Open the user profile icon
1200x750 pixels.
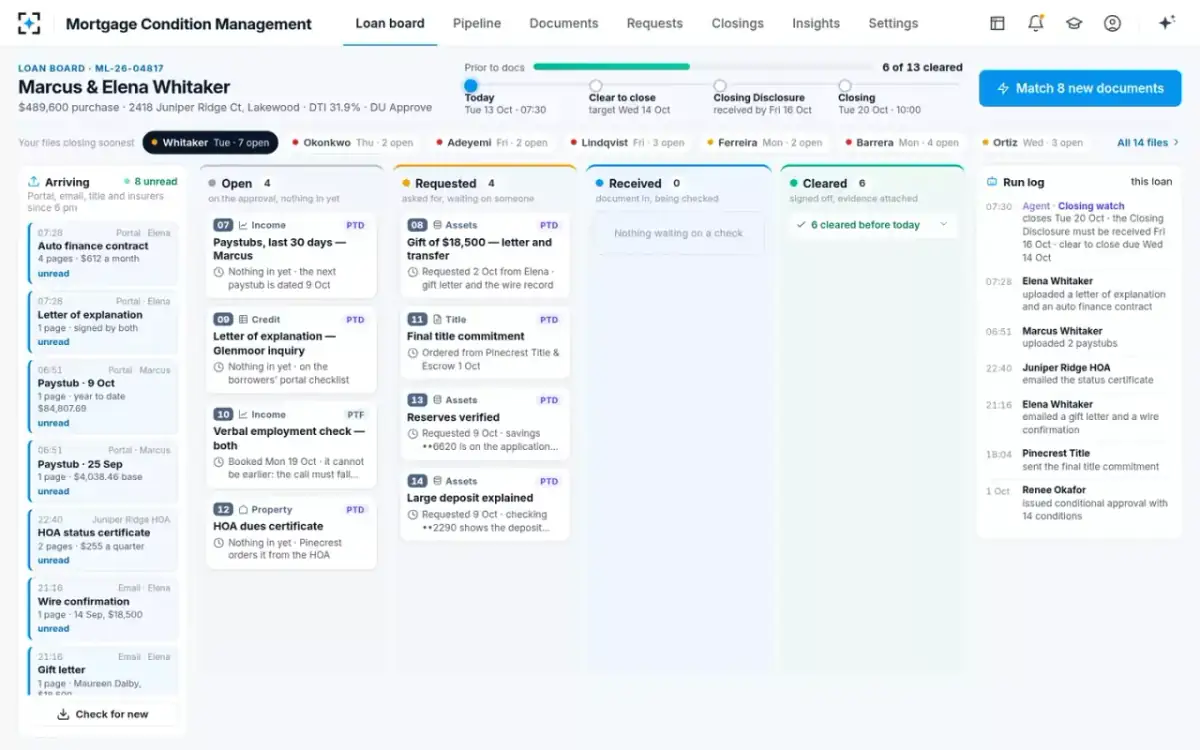(x=1112, y=23)
